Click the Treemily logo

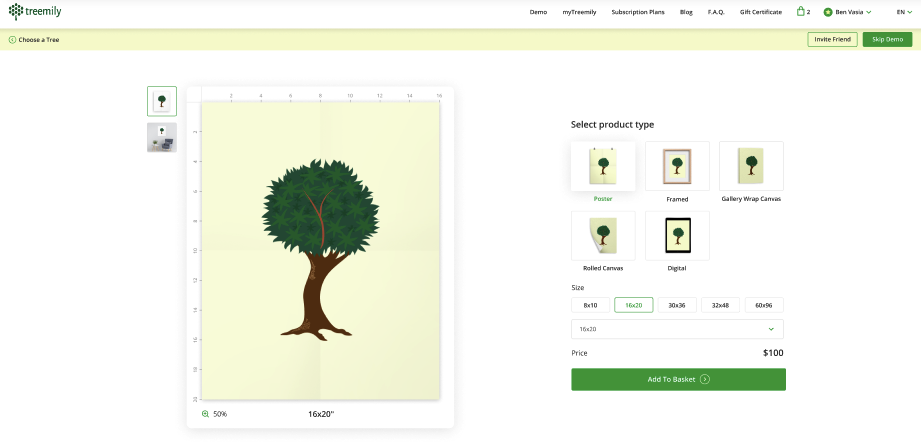click(35, 11)
